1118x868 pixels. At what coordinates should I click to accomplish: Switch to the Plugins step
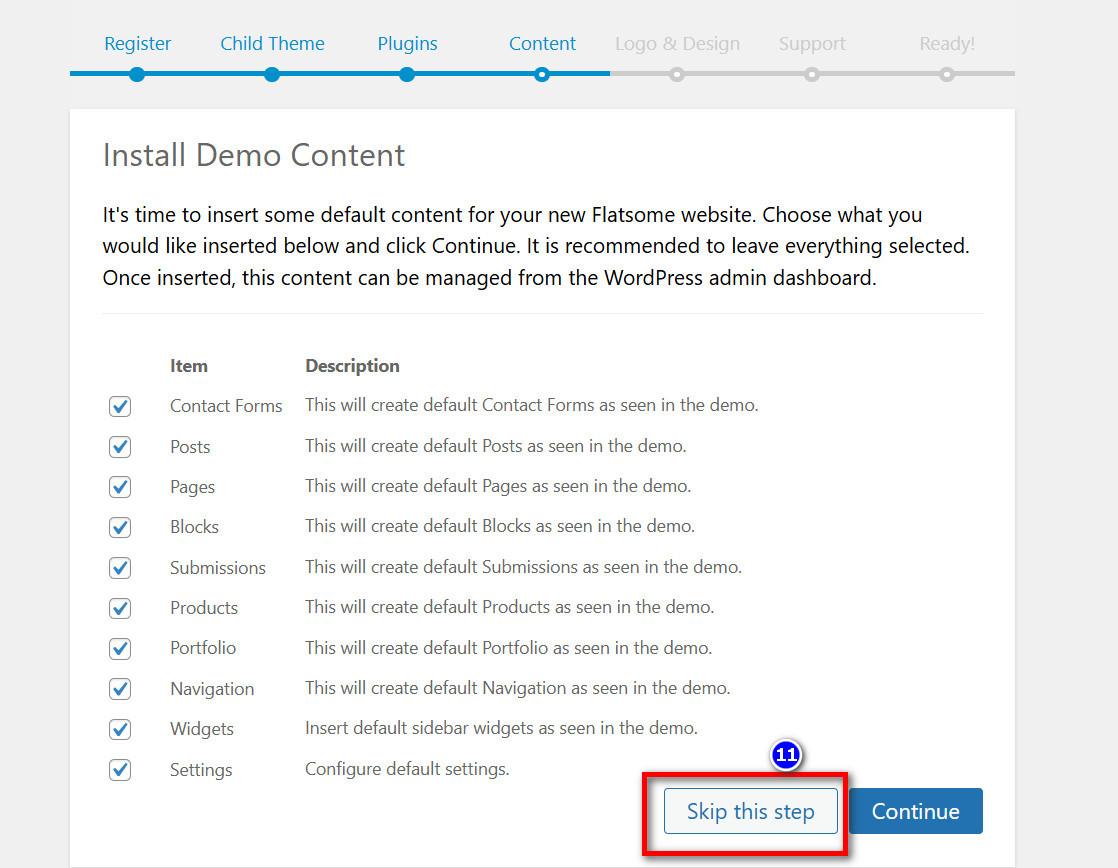407,44
